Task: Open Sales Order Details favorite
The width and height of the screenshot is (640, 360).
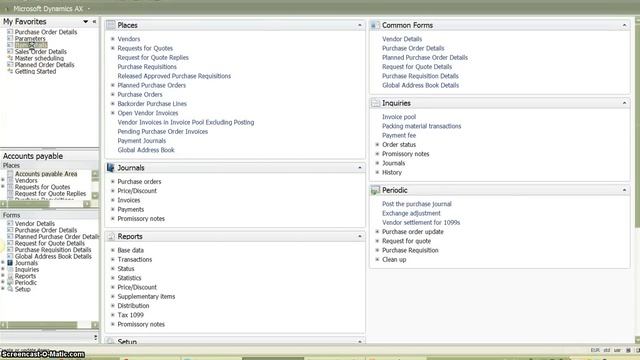Action: [41, 51]
